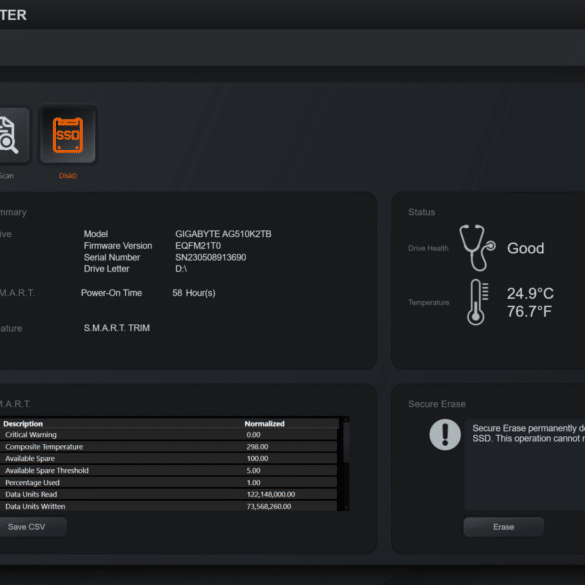The height and width of the screenshot is (585, 585).
Task: Select the Composite Temperature row
Action: point(169,447)
